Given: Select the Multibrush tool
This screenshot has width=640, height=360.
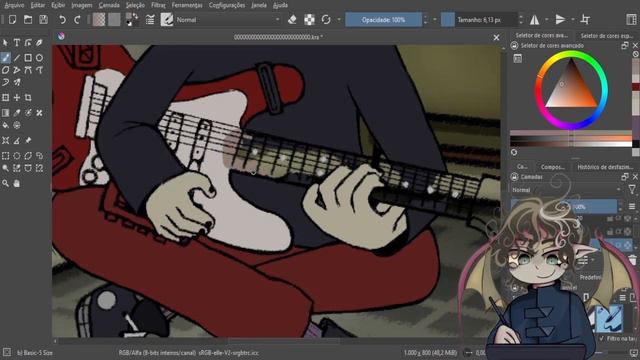Looking at the screenshot, I should click(x=17, y=82).
